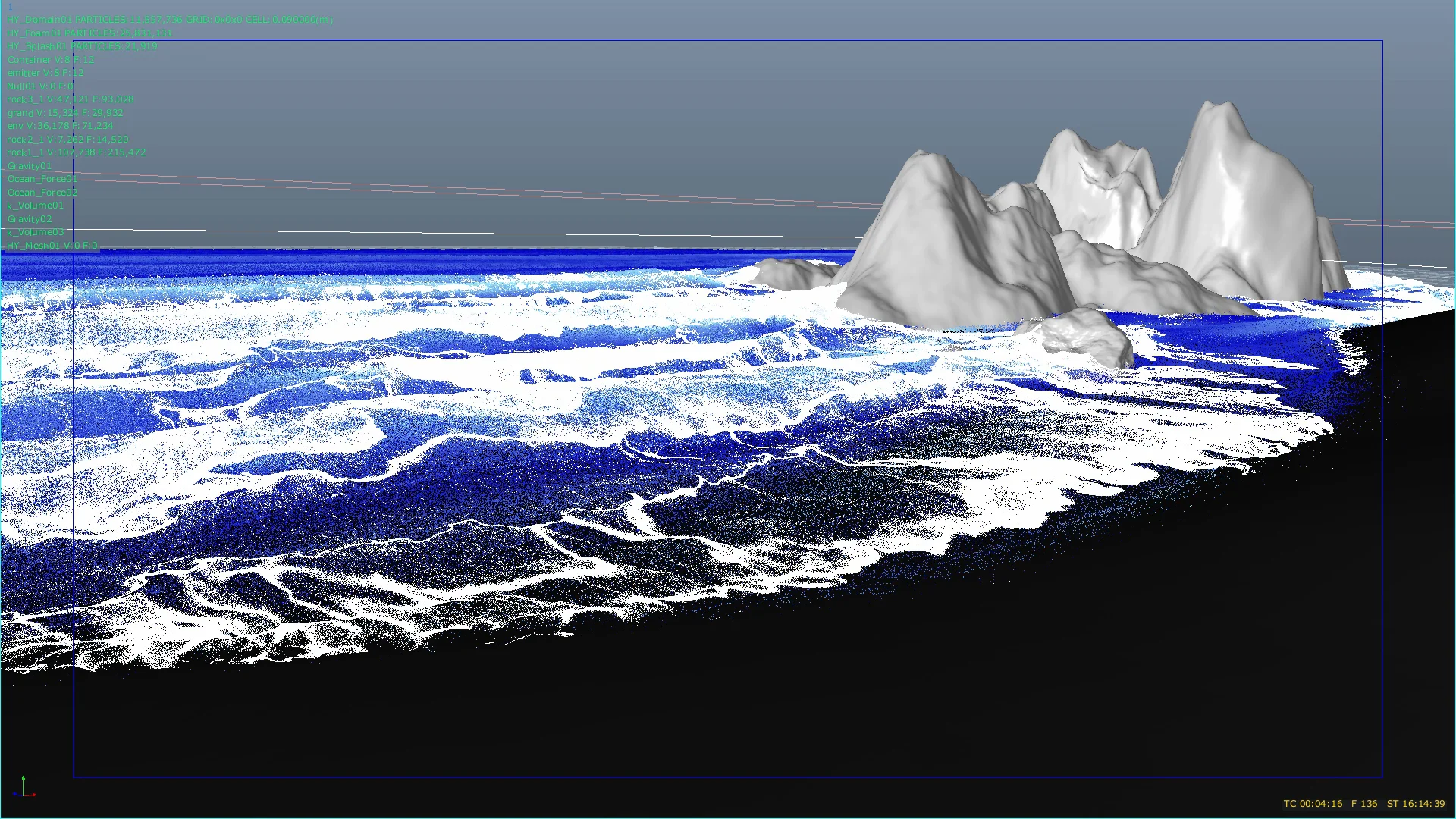Click the TC 00:04:16 timecode readout
Viewport: 1456px width, 819px height.
1313,804
